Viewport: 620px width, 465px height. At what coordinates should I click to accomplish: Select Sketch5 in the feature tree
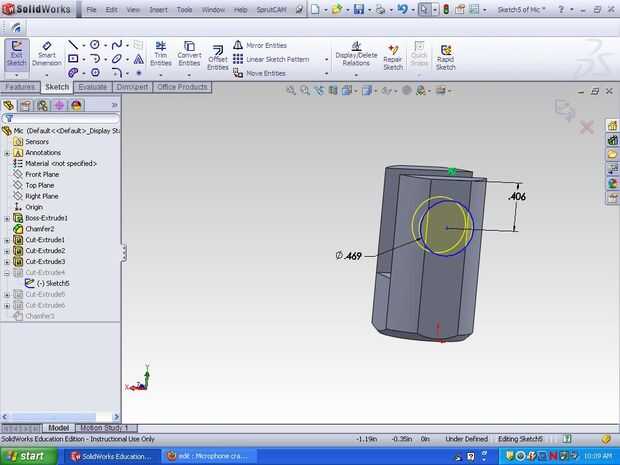pos(58,283)
